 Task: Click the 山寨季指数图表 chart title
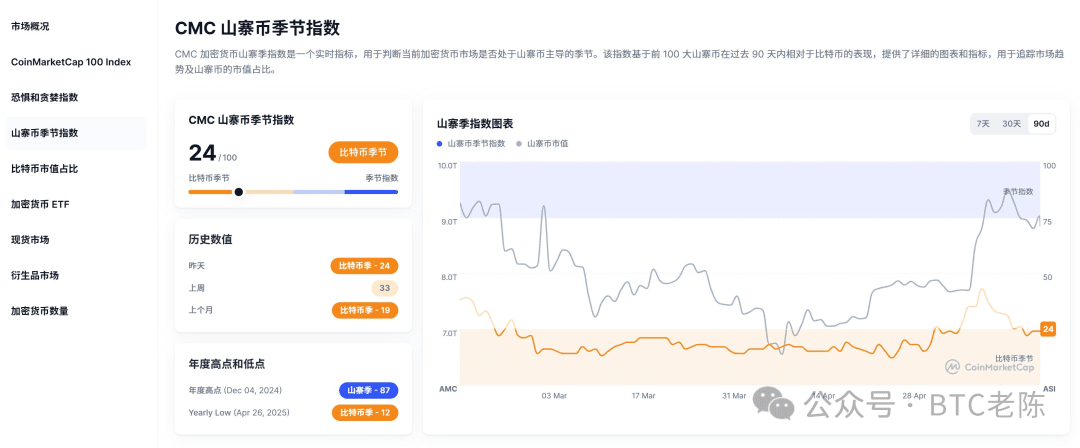coord(475,124)
